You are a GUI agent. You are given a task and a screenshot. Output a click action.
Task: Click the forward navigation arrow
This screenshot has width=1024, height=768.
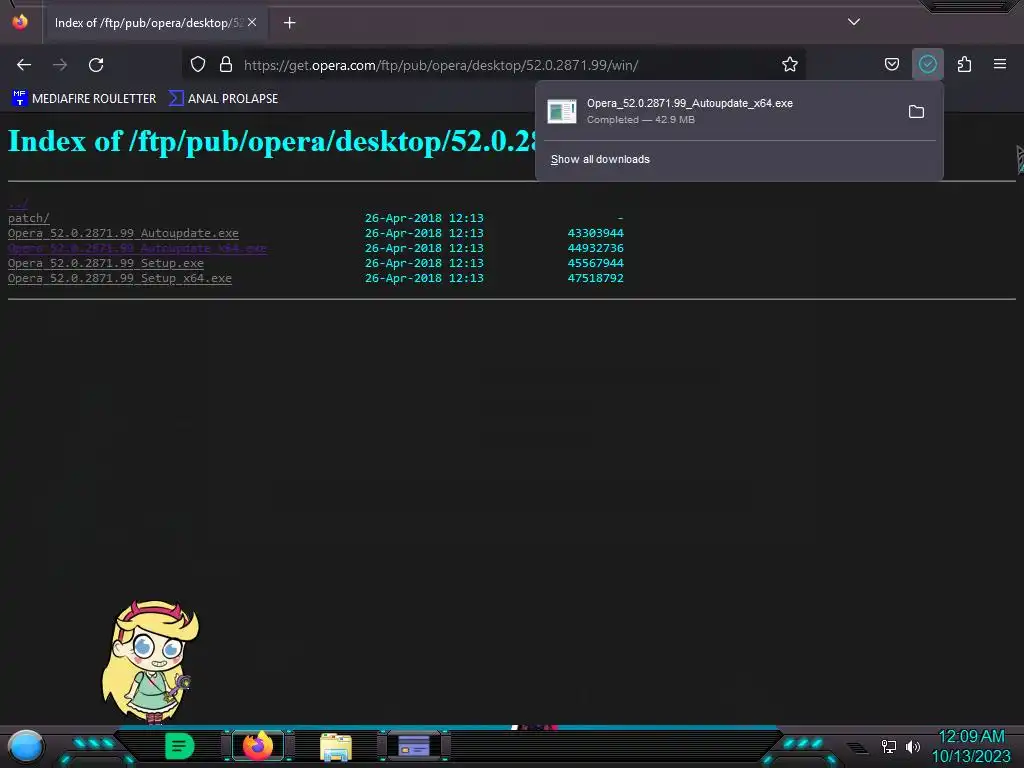tap(60, 65)
